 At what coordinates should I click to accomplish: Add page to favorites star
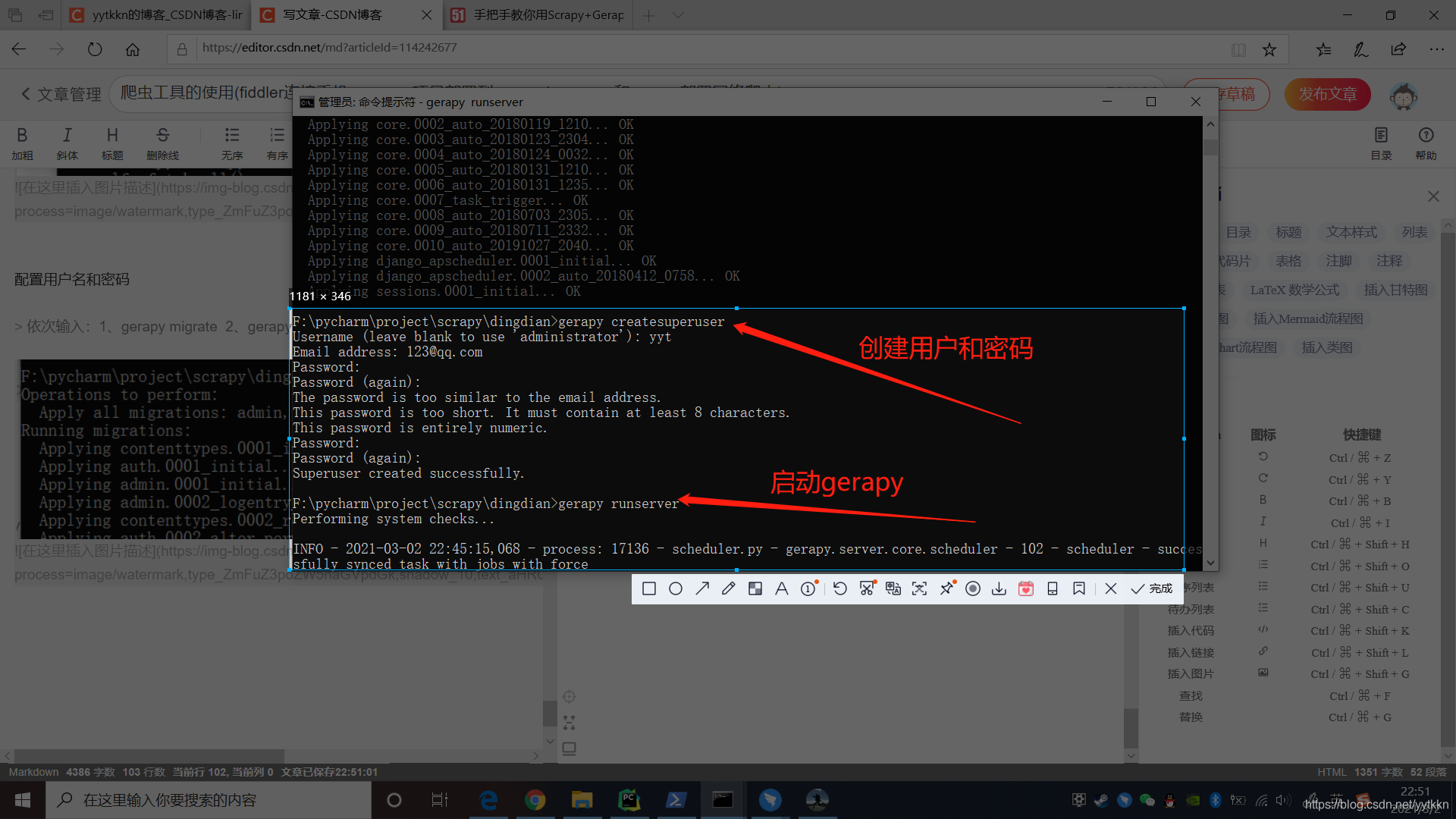pos(1269,49)
